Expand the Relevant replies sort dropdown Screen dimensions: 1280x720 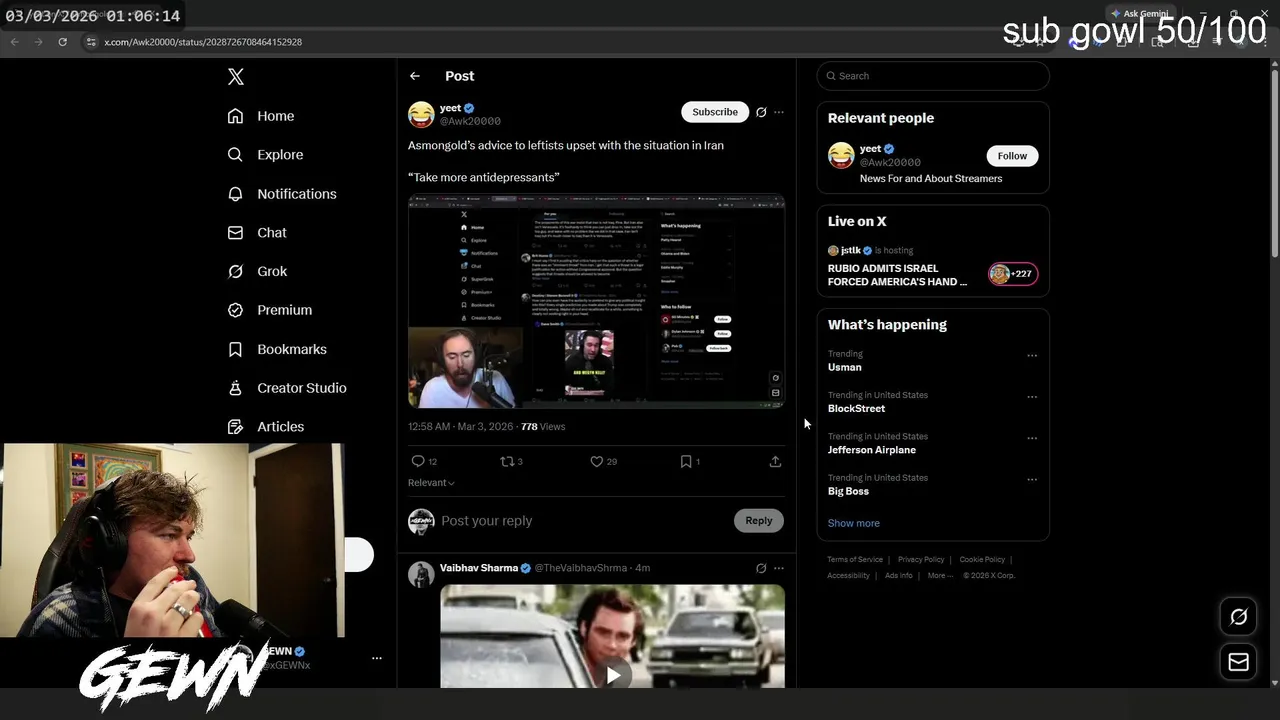(431, 483)
